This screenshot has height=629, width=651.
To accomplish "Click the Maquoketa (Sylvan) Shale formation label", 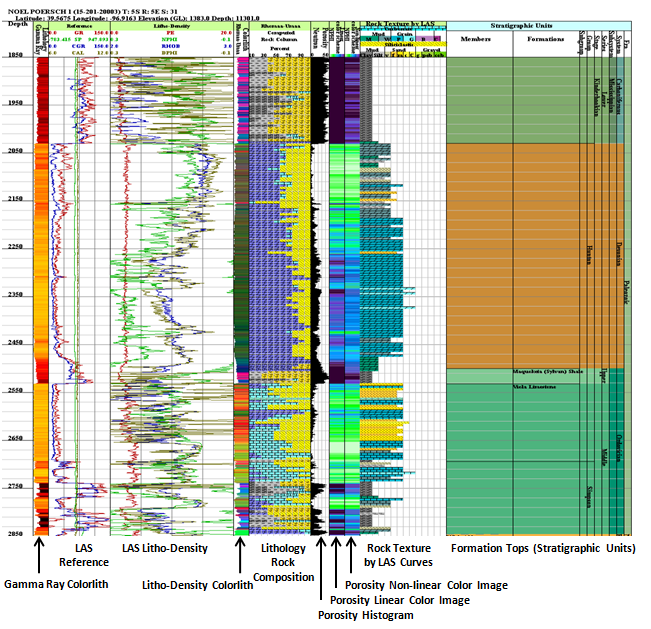I will coord(548,372).
